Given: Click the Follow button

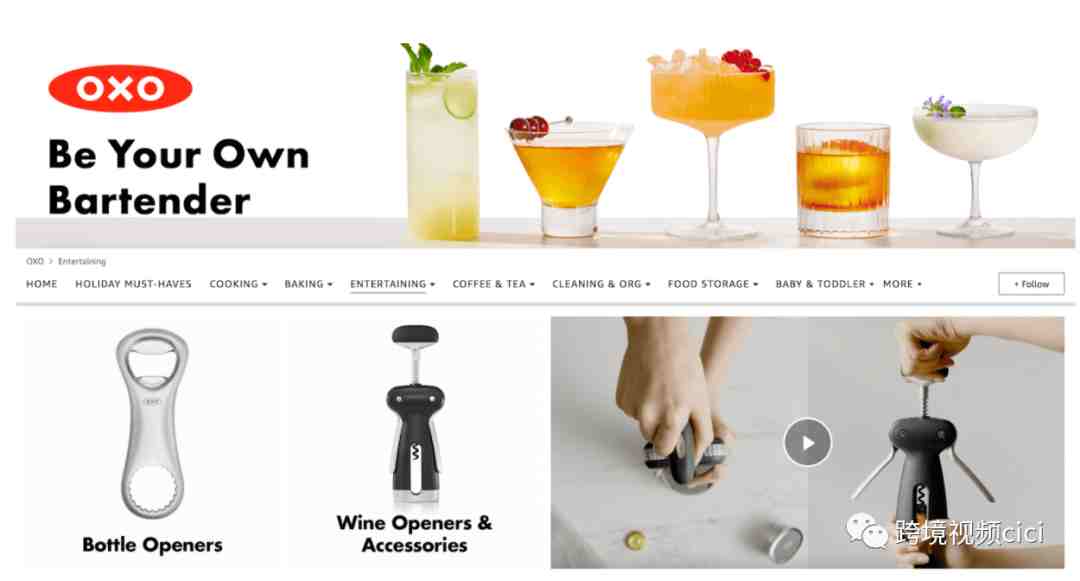Looking at the screenshot, I should coord(1031,284).
